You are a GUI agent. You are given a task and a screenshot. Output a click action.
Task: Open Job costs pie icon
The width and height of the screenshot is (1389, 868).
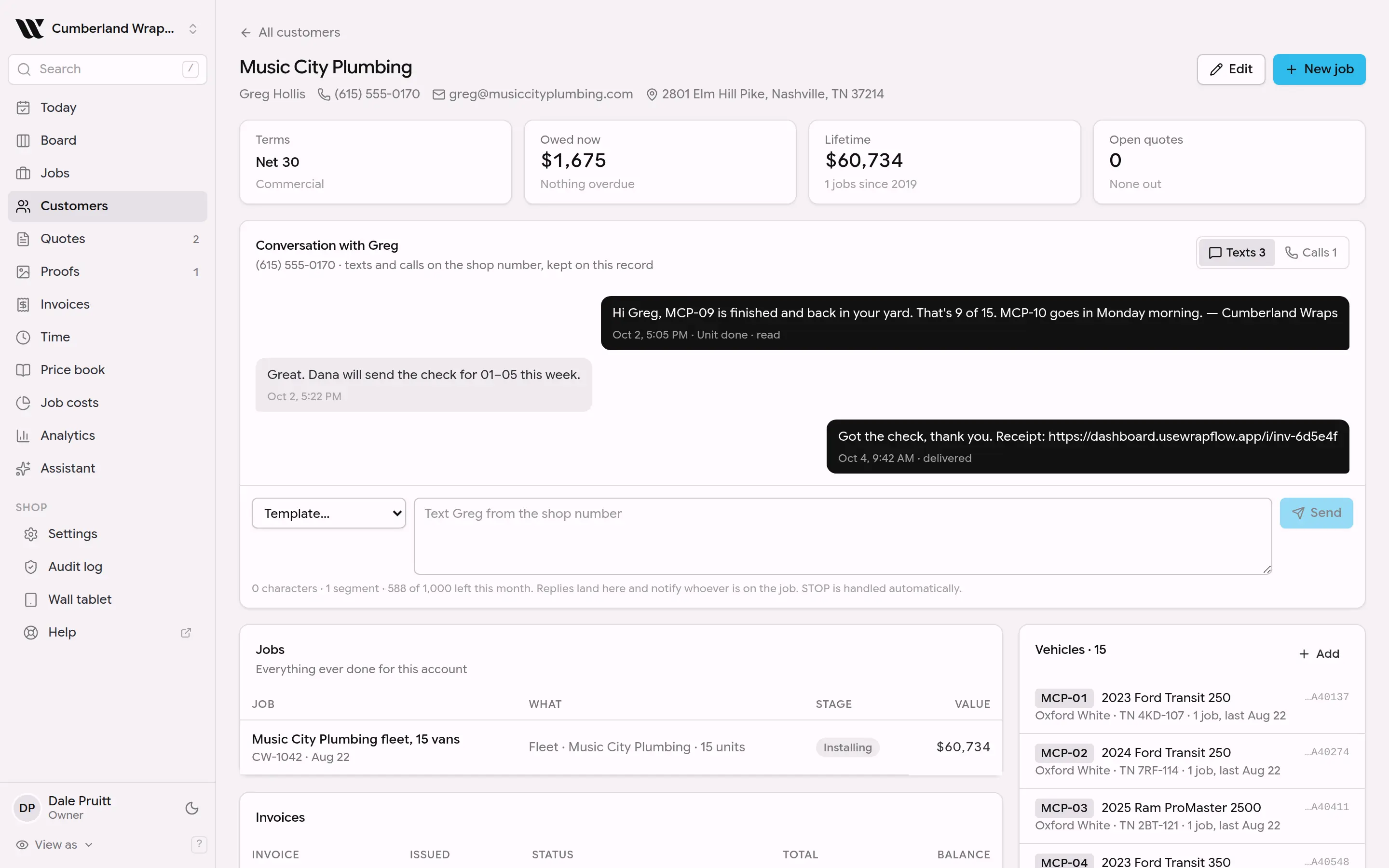[x=23, y=403]
